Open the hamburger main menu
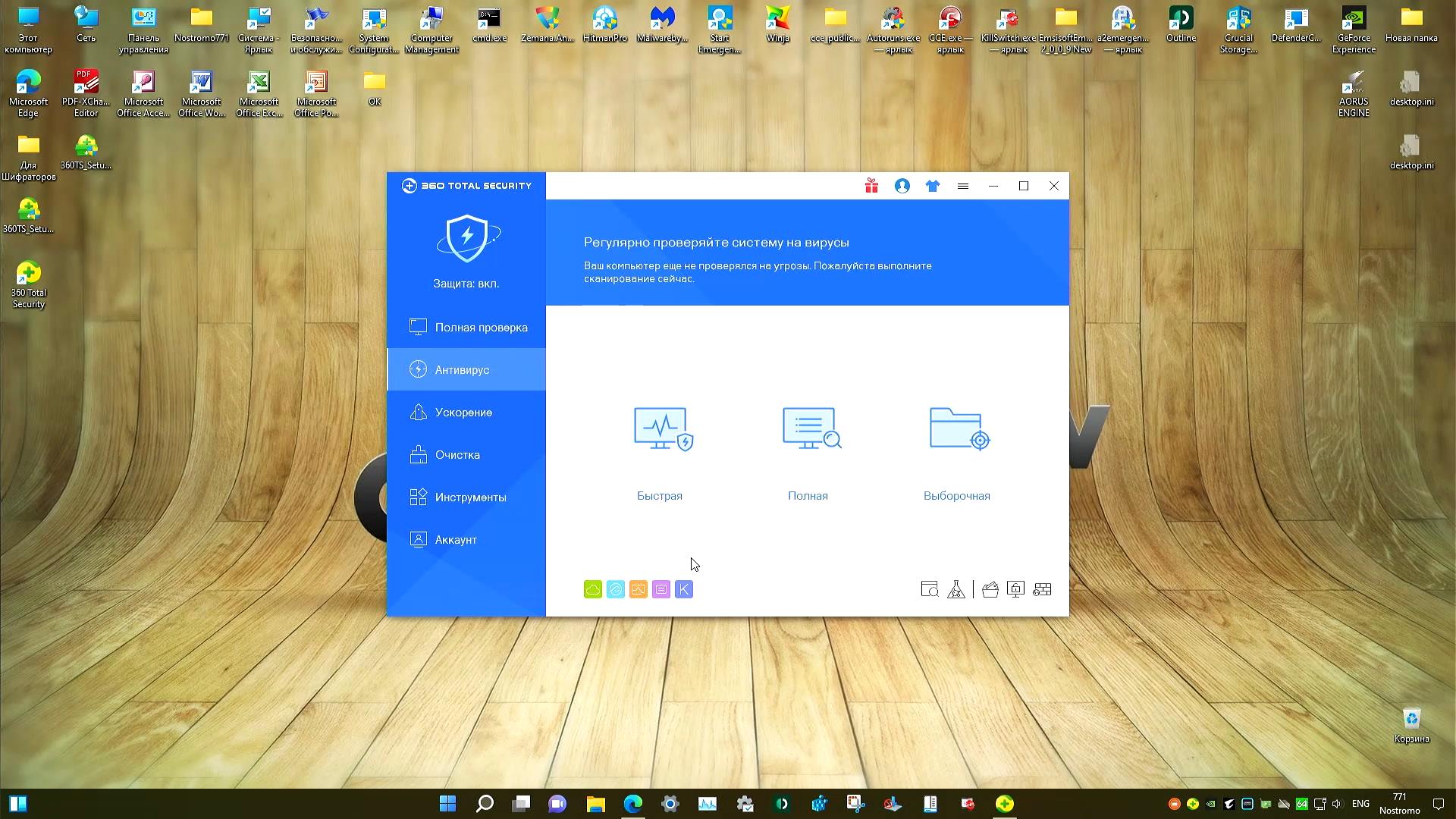The image size is (1456, 819). click(x=963, y=186)
